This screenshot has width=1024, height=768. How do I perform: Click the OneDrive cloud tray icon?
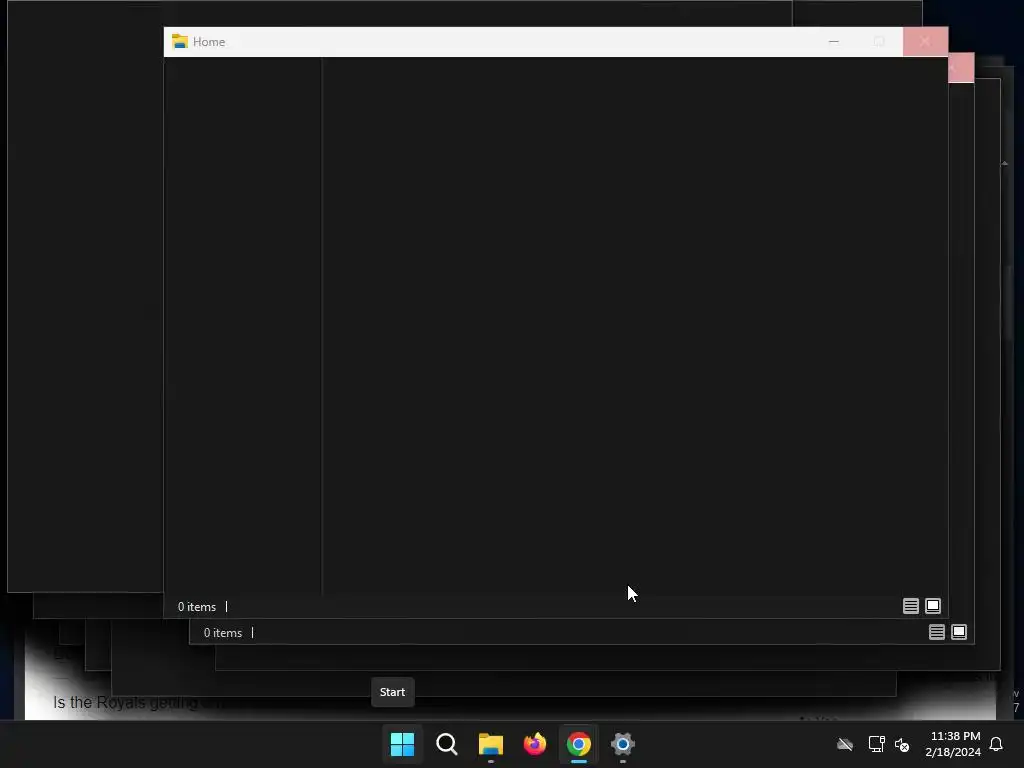click(845, 744)
